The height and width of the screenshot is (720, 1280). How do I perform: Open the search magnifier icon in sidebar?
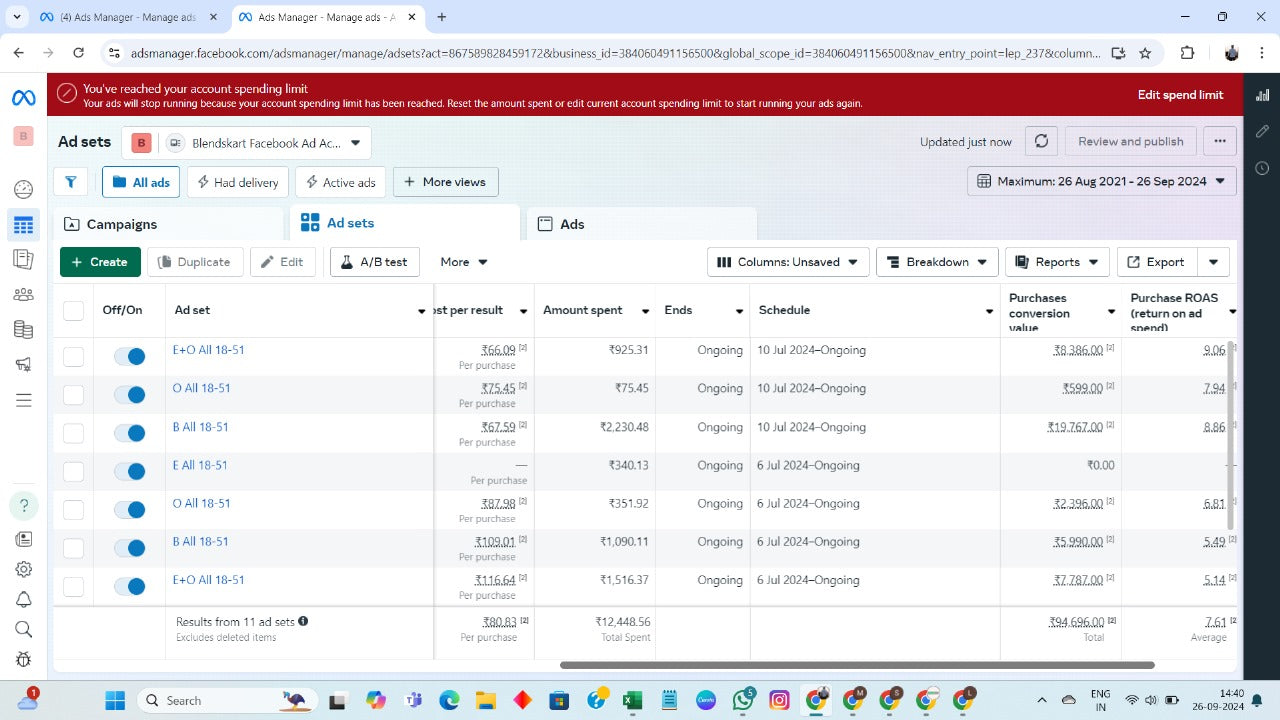point(24,629)
